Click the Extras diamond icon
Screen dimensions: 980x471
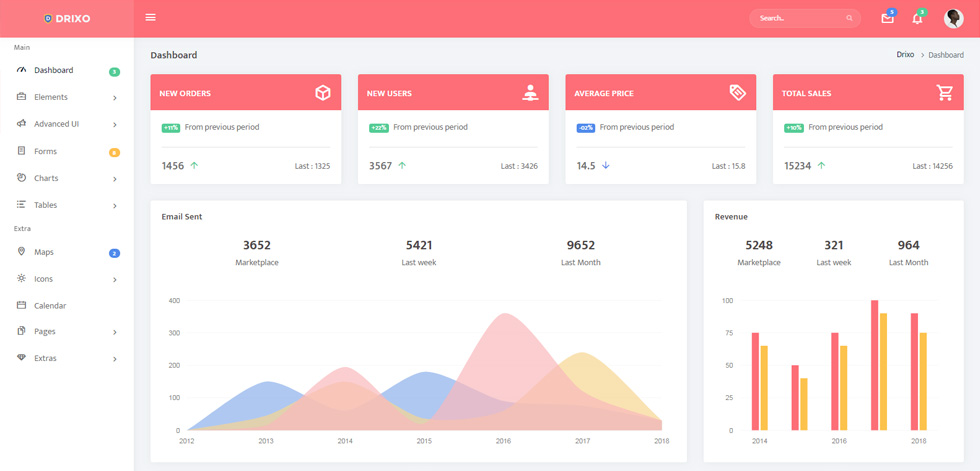(21, 357)
